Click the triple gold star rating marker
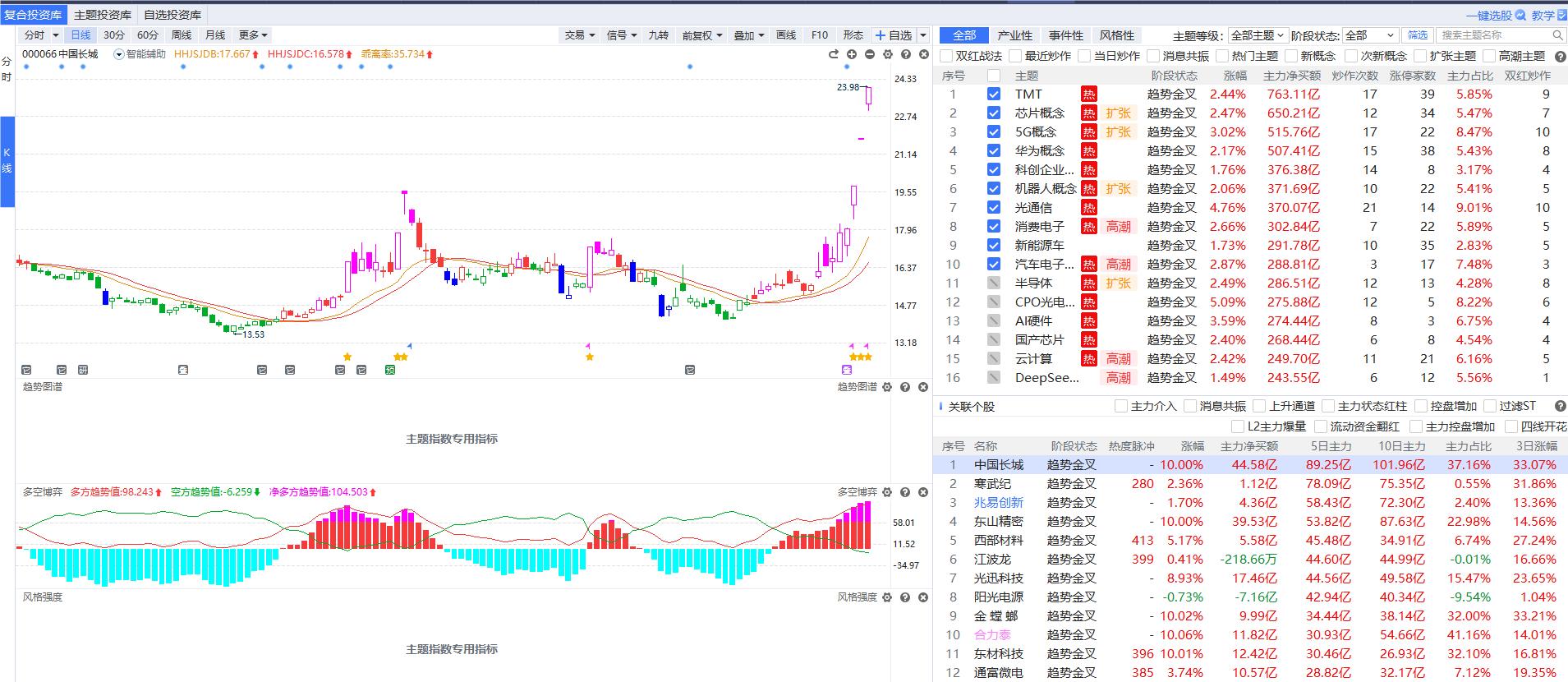The image size is (1568, 682). (861, 357)
